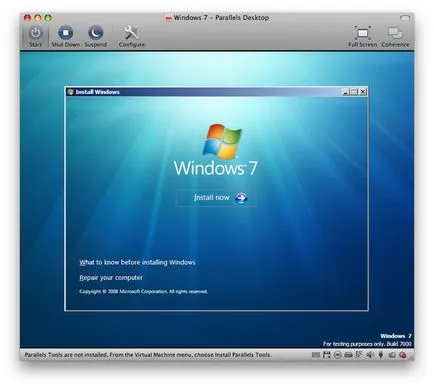
Task: Open the Configure tools icon
Action: (131, 33)
